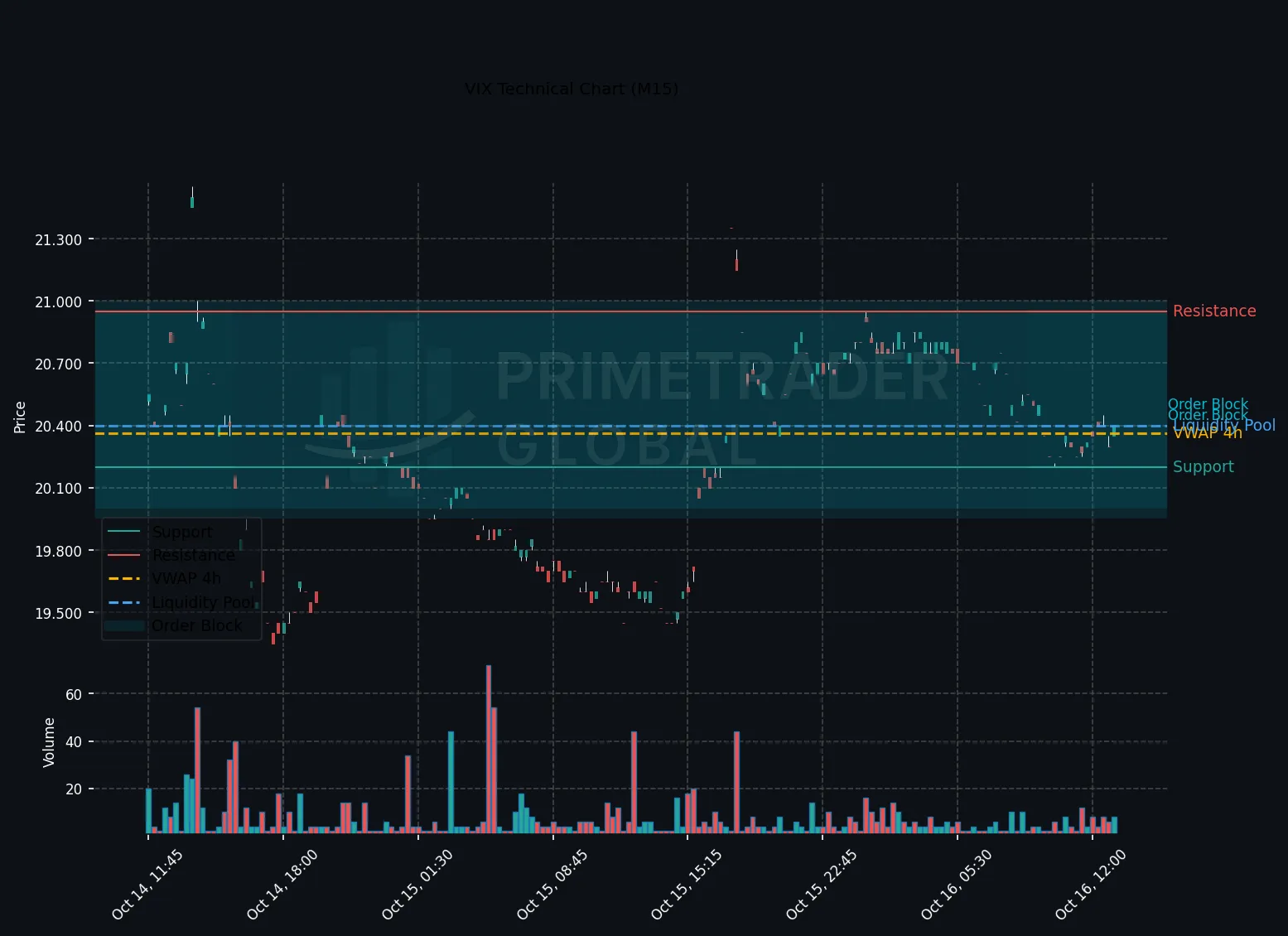Viewport: 1288px width, 936px height.
Task: Pick the 20.700 price axis label
Action: pos(58,364)
